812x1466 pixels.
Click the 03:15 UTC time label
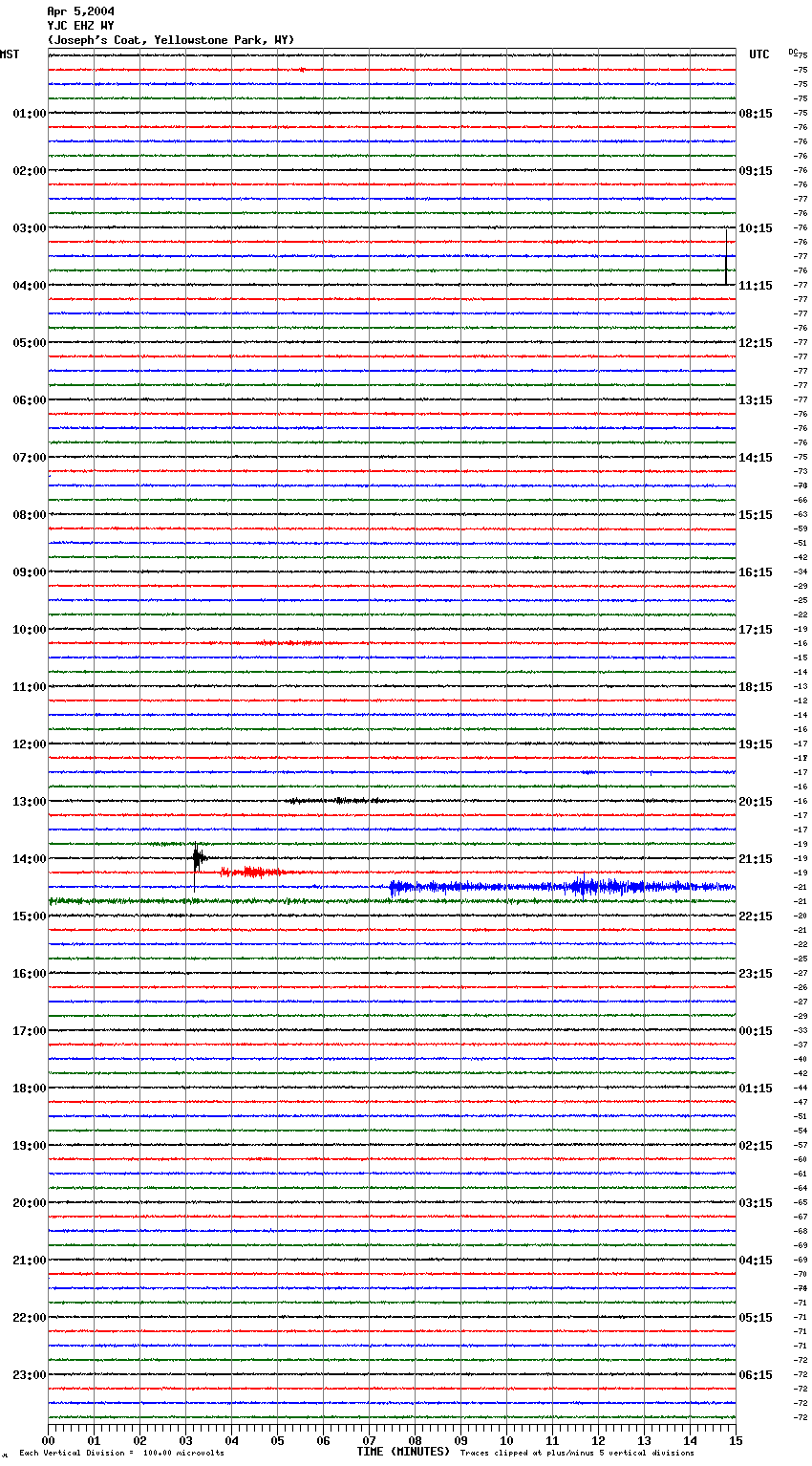tap(756, 1203)
